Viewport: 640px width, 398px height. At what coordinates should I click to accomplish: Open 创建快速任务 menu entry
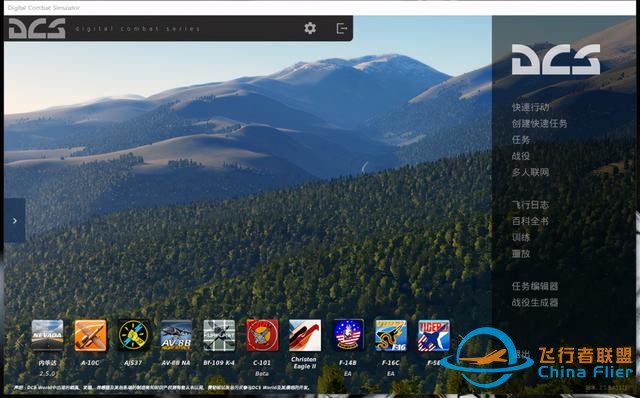point(539,123)
